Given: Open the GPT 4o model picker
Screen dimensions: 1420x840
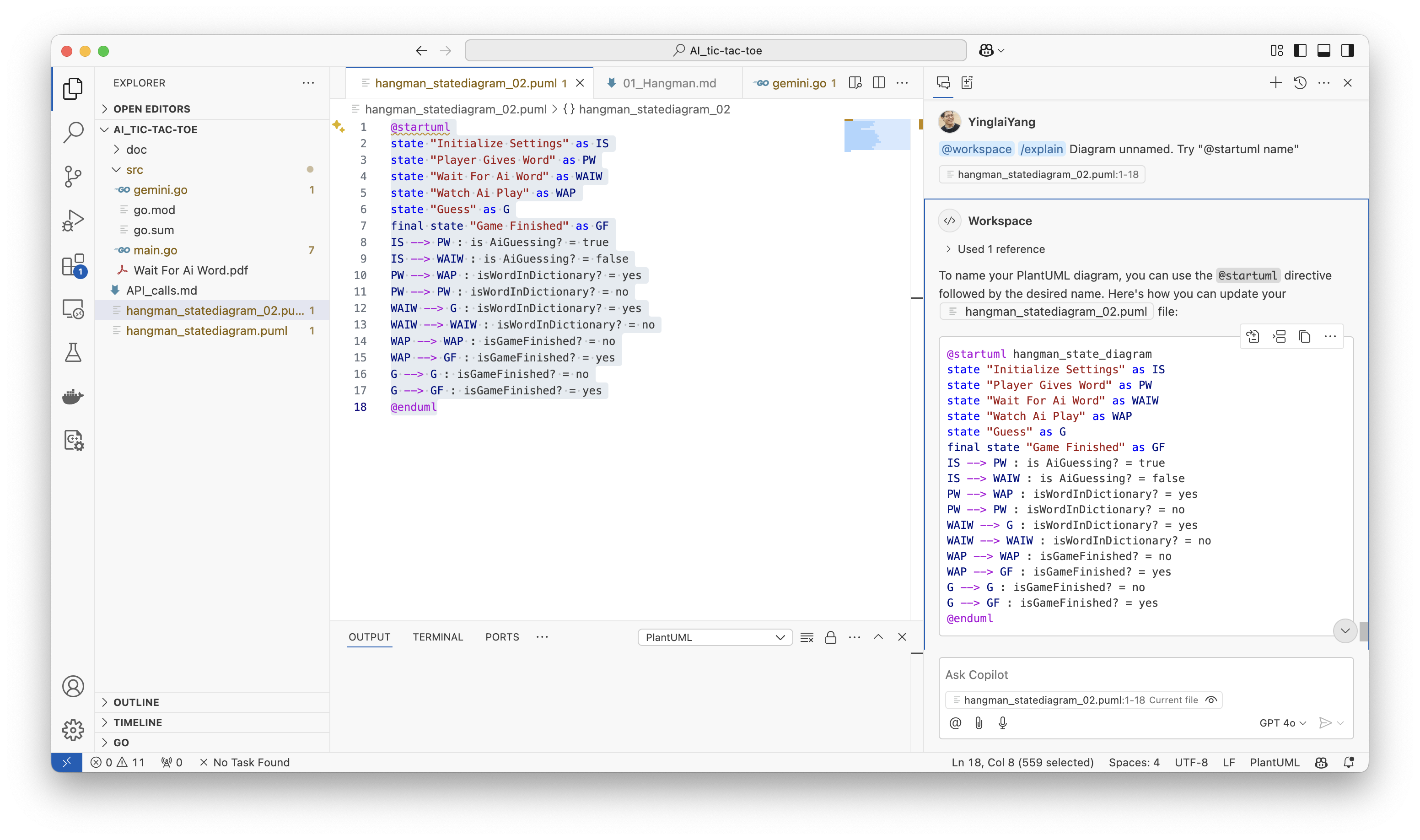Looking at the screenshot, I should [1282, 723].
